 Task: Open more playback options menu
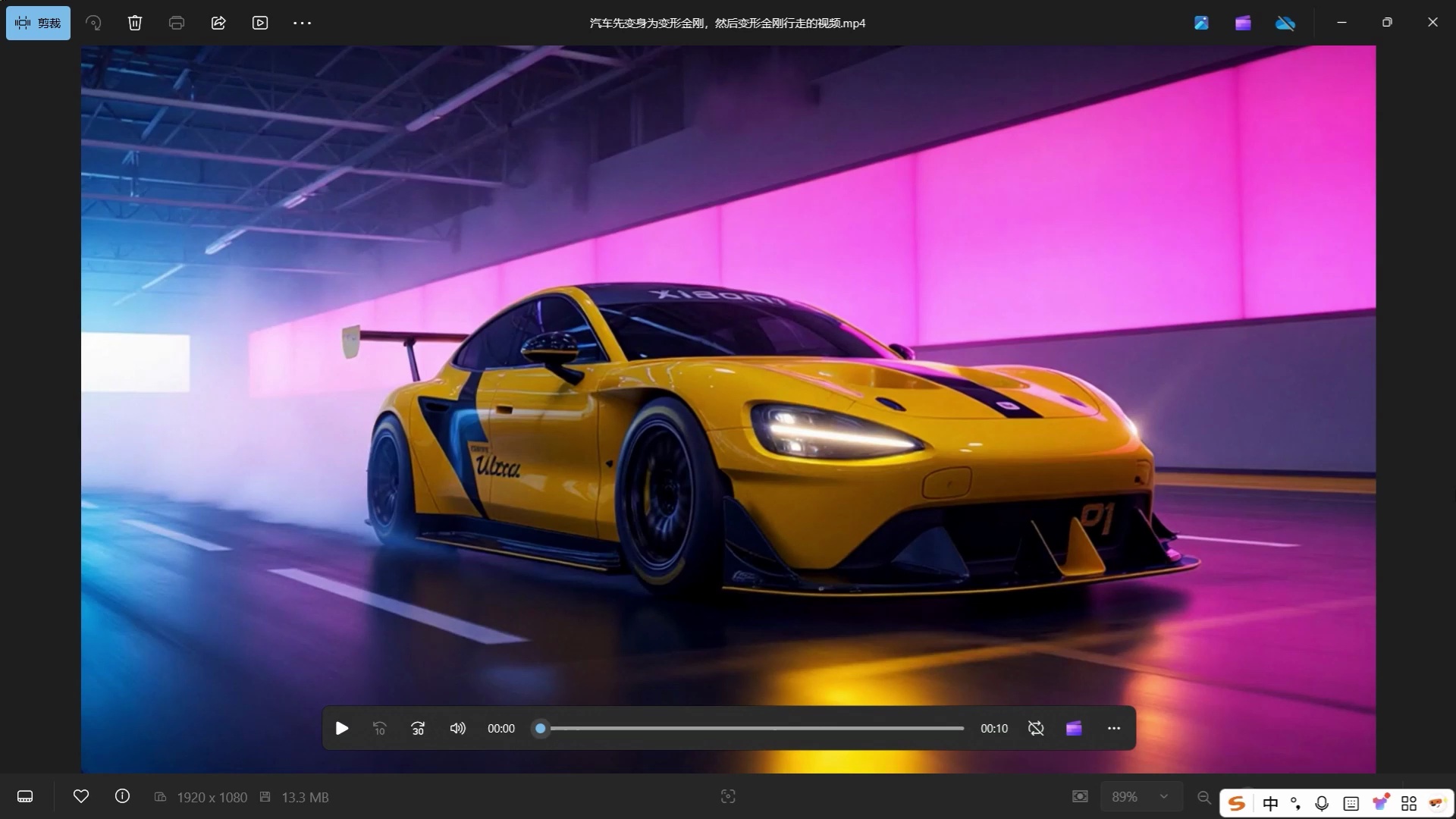pyautogui.click(x=1114, y=729)
